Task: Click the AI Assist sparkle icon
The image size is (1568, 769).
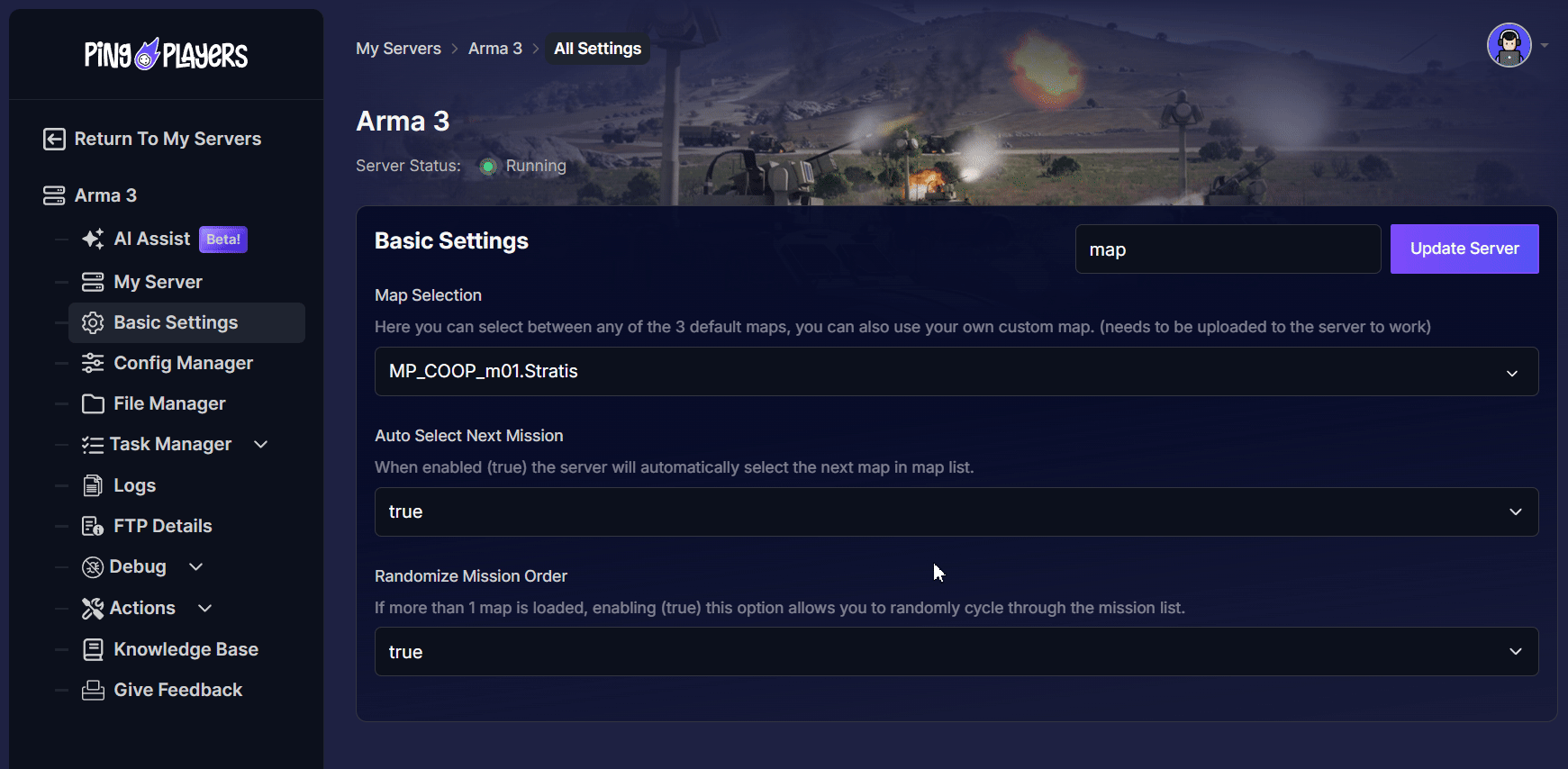Action: coord(93,239)
